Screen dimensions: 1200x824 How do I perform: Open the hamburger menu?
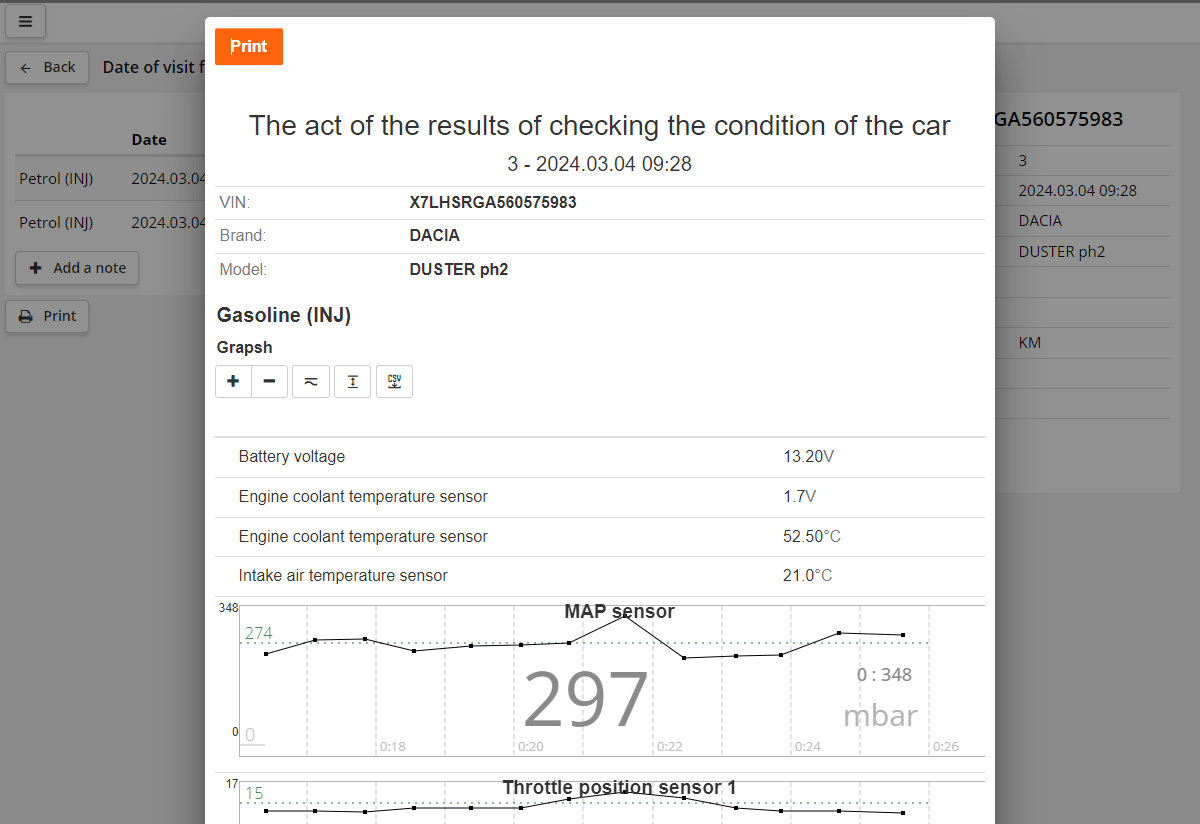tap(25, 21)
